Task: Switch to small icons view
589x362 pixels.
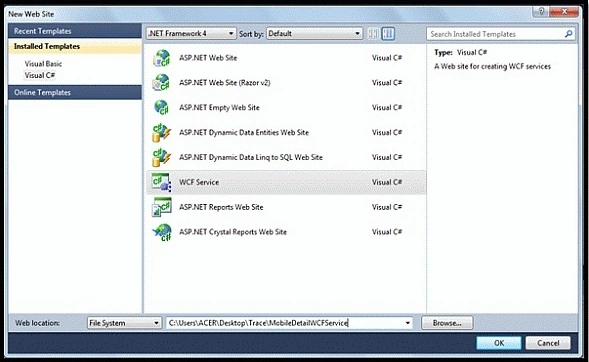Action: [373, 34]
